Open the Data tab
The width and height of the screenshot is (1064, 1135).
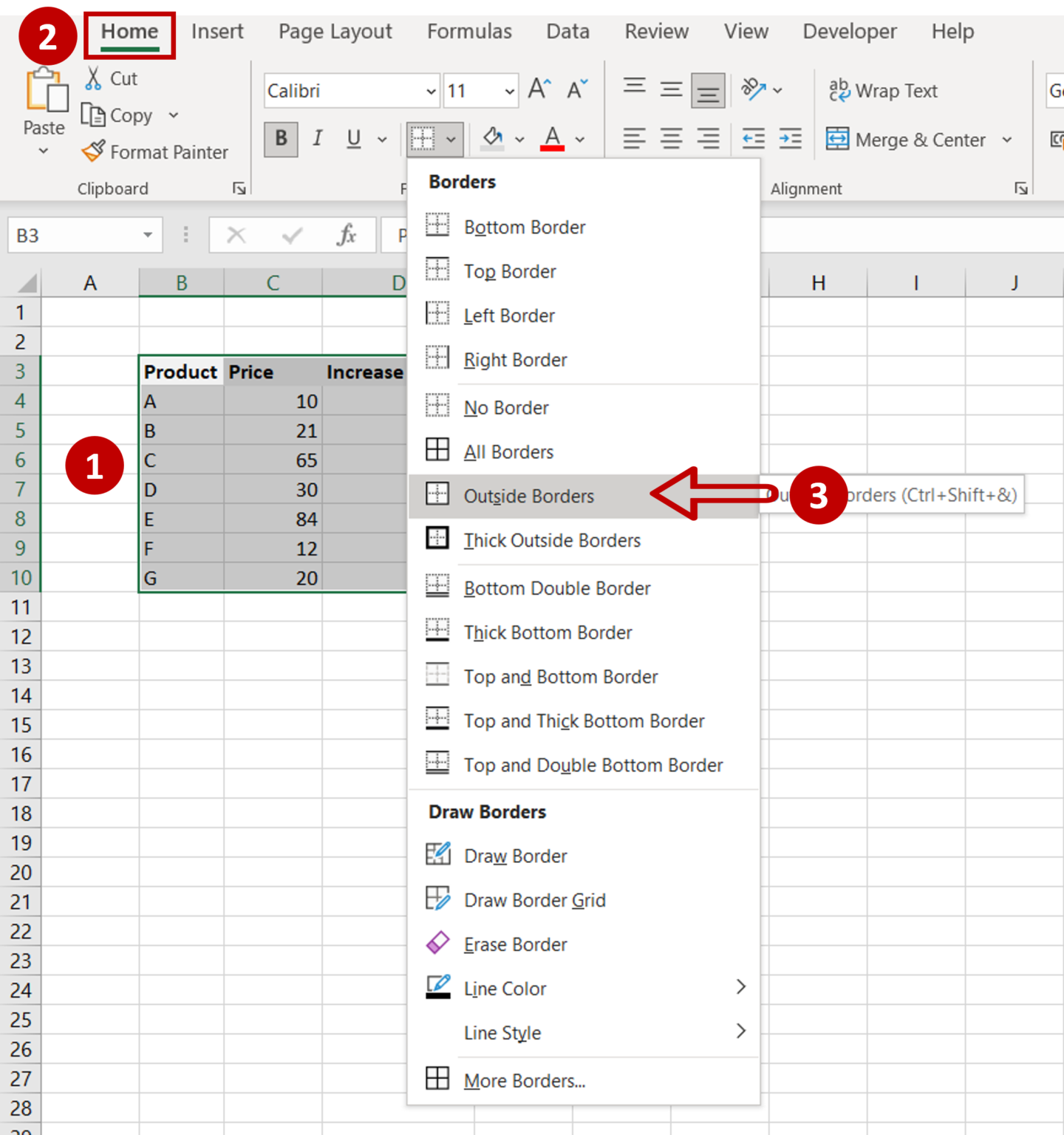point(567,31)
